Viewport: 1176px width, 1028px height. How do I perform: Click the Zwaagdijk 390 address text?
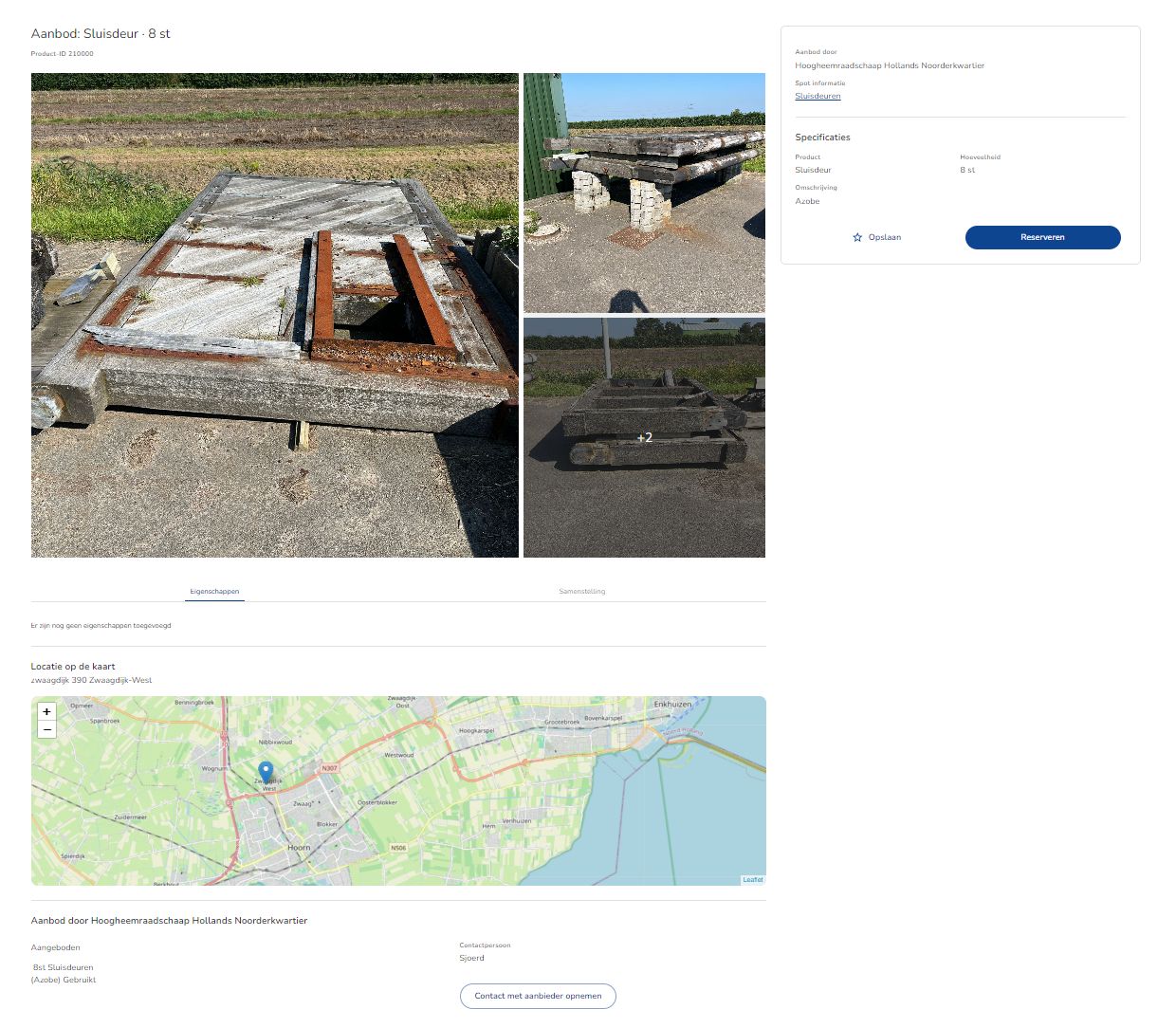pyautogui.click(x=91, y=680)
